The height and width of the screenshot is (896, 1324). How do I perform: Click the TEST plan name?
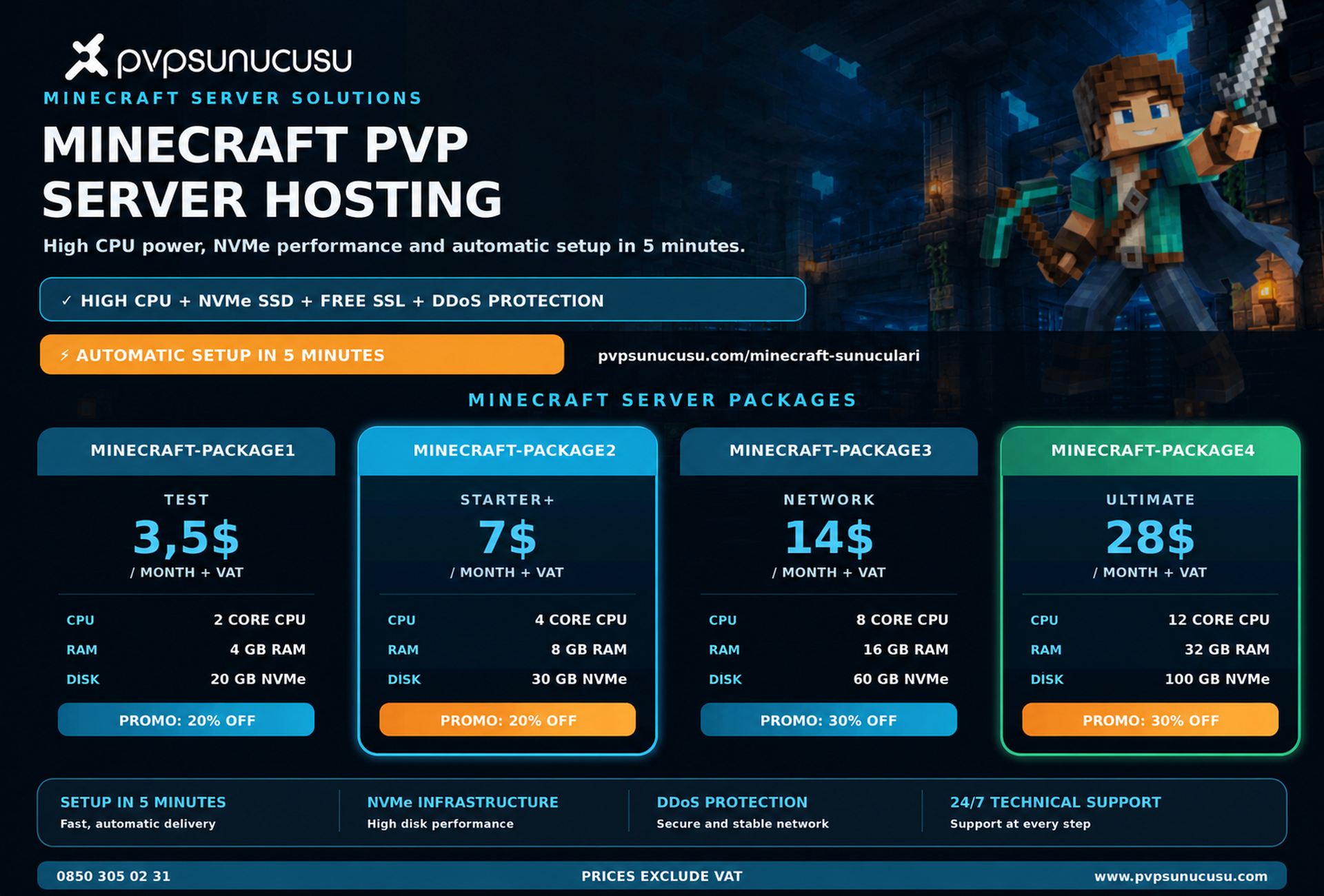(x=186, y=500)
